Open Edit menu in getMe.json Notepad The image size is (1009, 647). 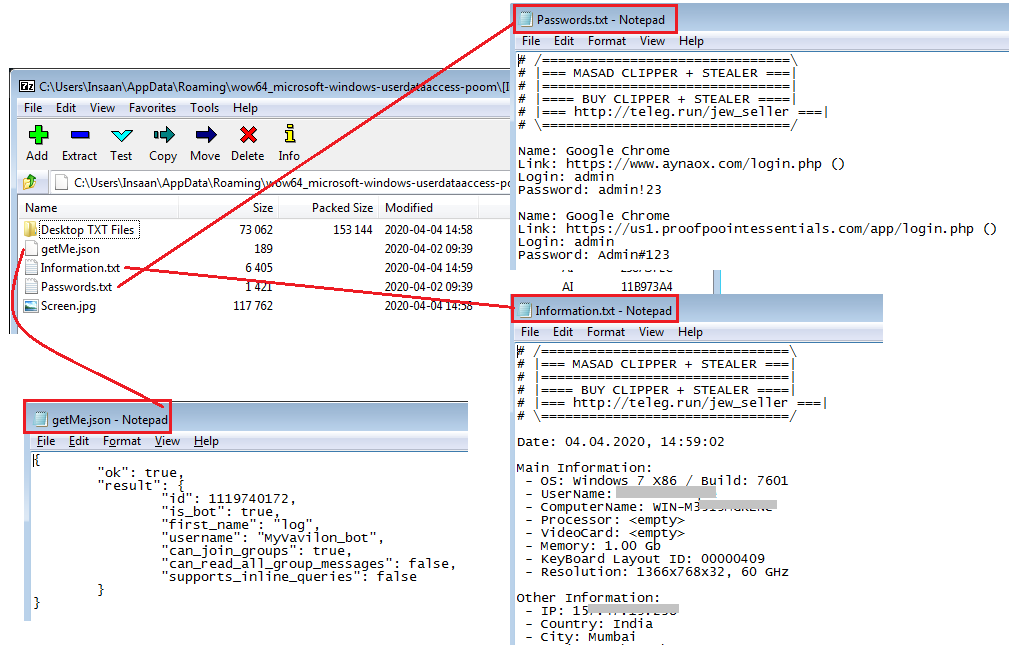point(79,441)
